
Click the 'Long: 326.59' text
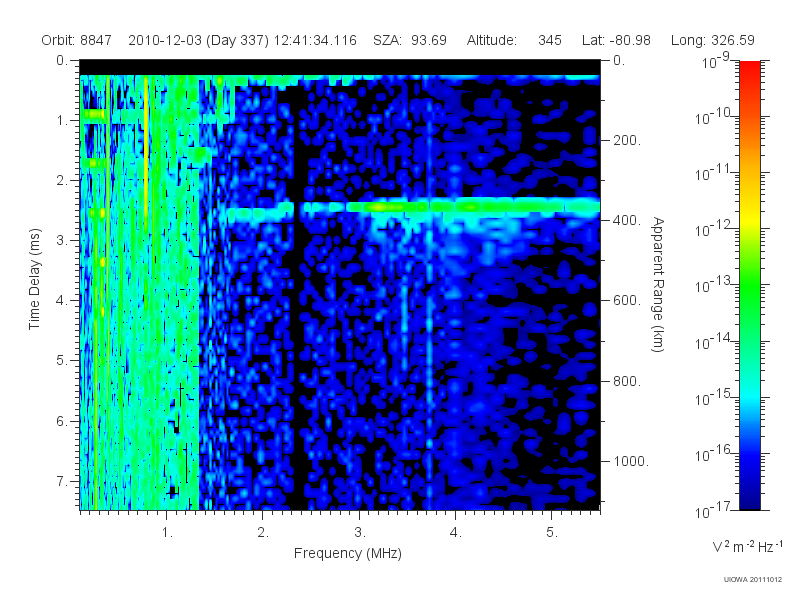tap(712, 40)
